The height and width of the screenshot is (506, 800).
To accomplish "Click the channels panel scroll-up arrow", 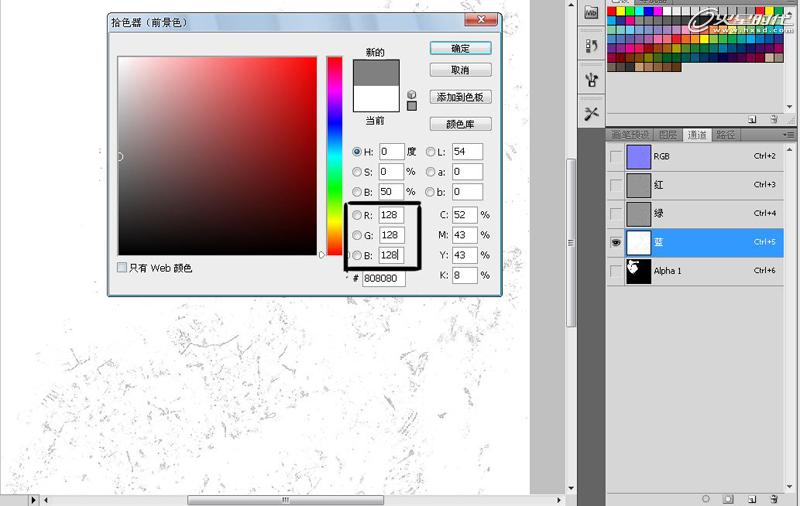I will pyautogui.click(x=790, y=150).
